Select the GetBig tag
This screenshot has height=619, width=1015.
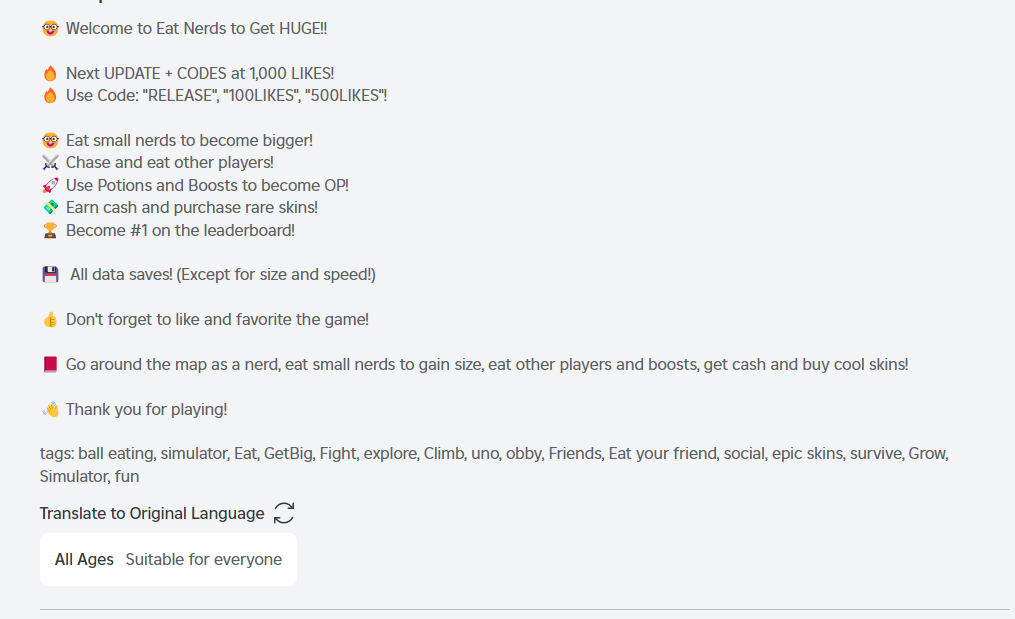click(287, 453)
